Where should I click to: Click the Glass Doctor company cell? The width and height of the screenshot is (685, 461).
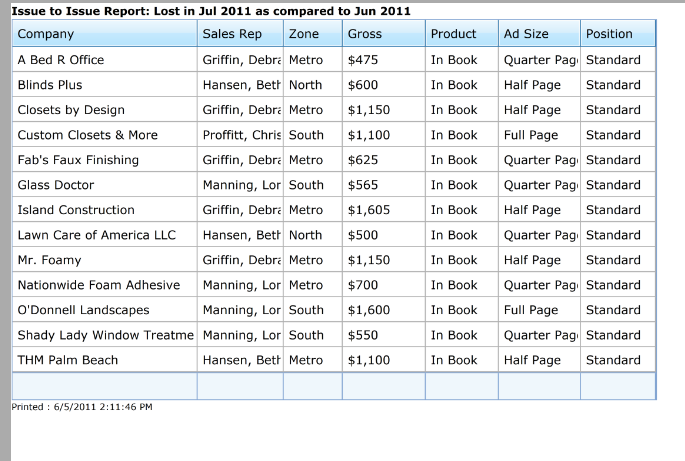tap(56, 185)
